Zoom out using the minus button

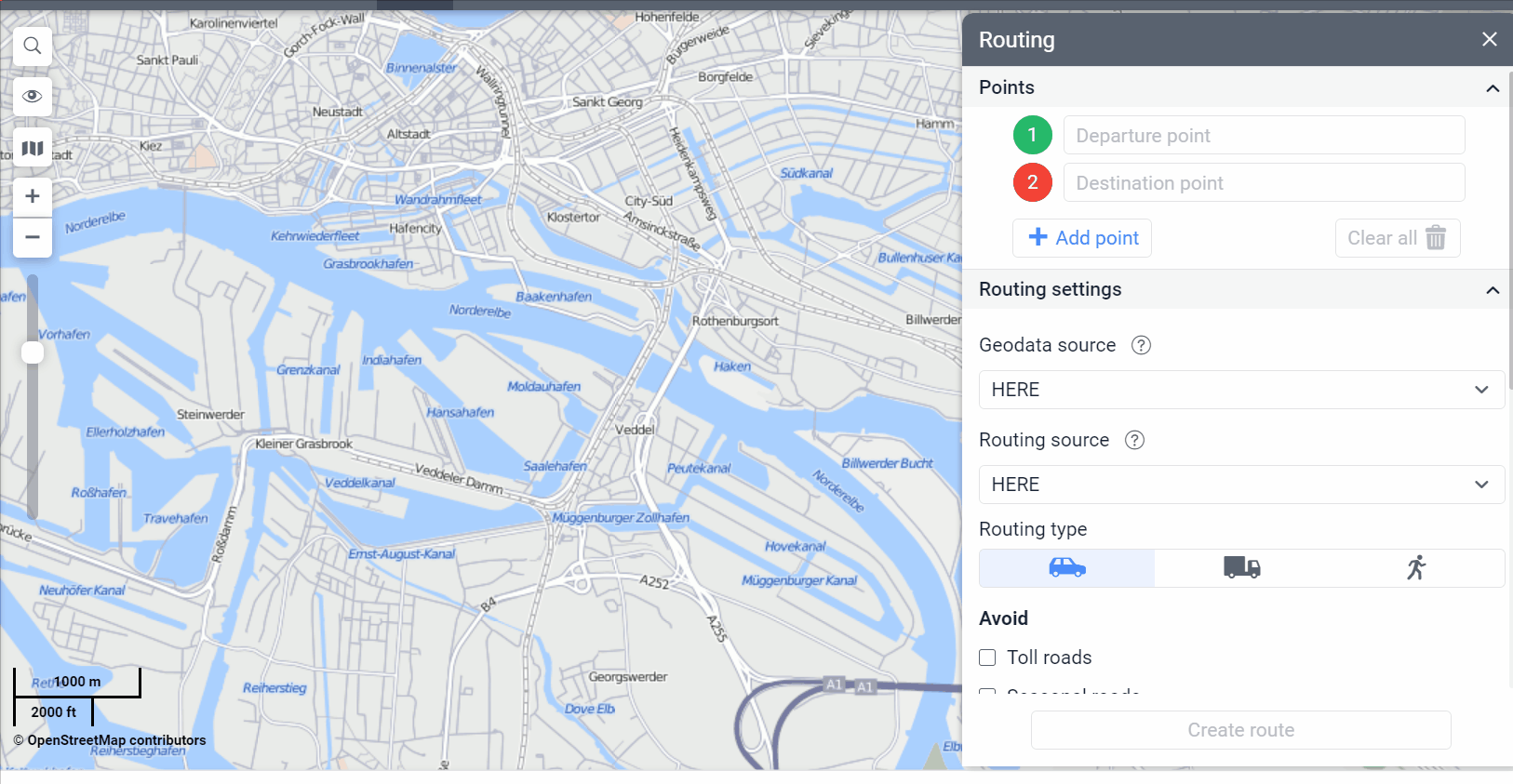(x=33, y=237)
